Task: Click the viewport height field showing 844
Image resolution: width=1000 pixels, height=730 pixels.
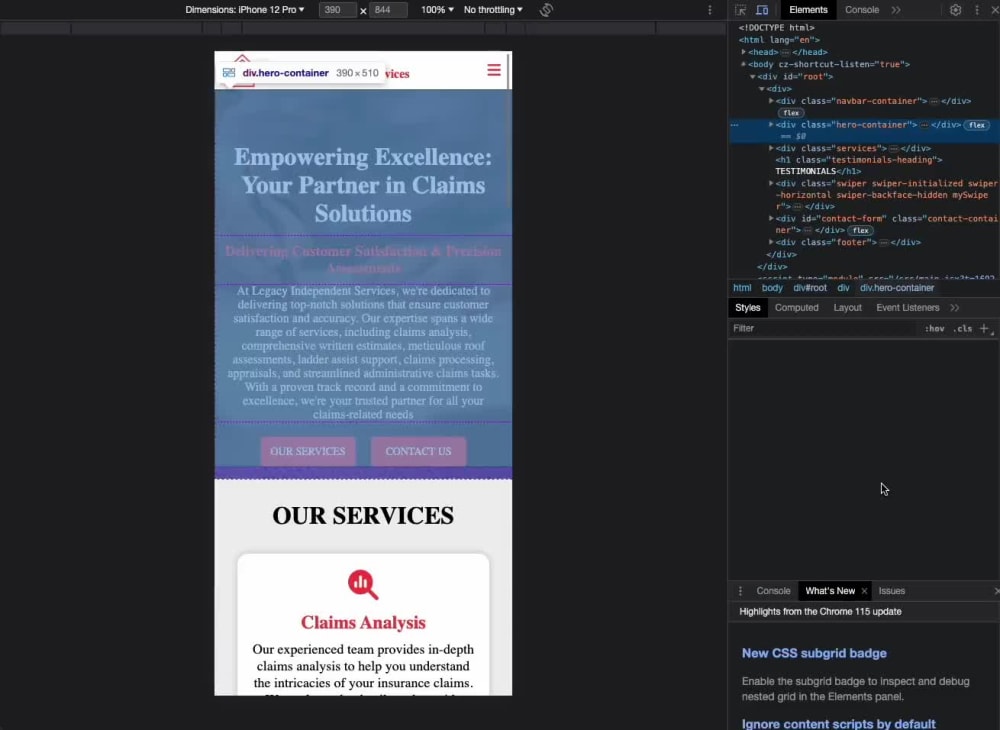Action: (388, 10)
